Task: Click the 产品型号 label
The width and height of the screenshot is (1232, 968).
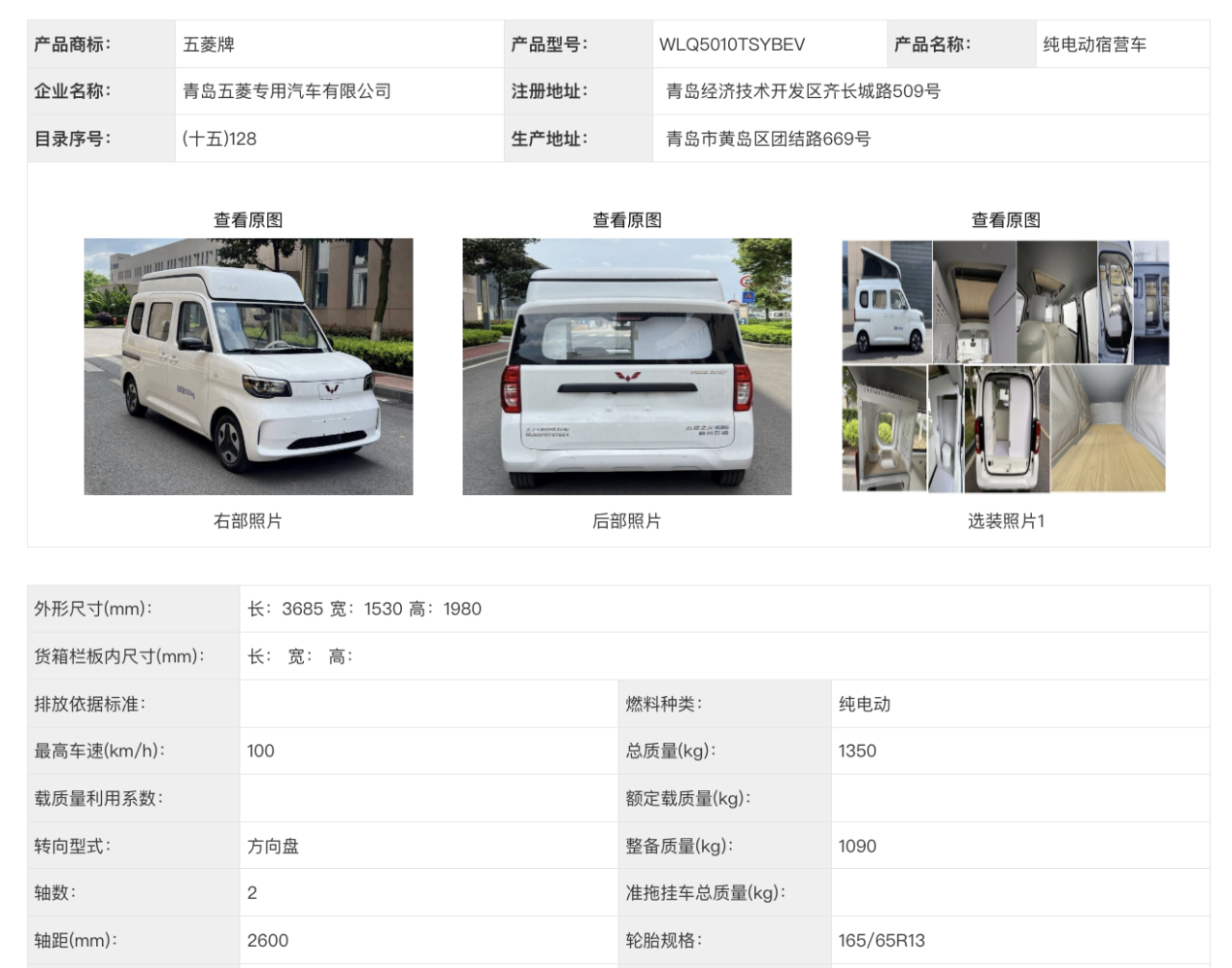Action: click(x=549, y=45)
